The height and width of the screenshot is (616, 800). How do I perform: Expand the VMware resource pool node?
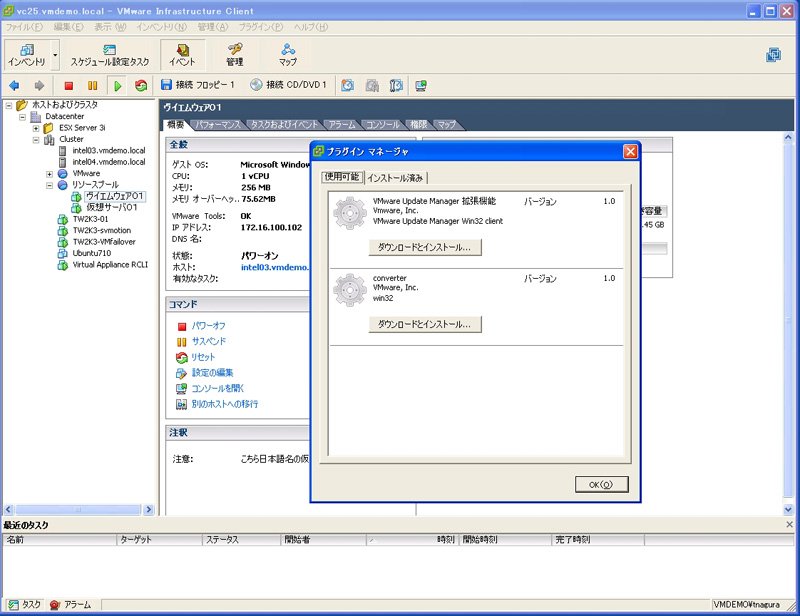pyautogui.click(x=49, y=174)
